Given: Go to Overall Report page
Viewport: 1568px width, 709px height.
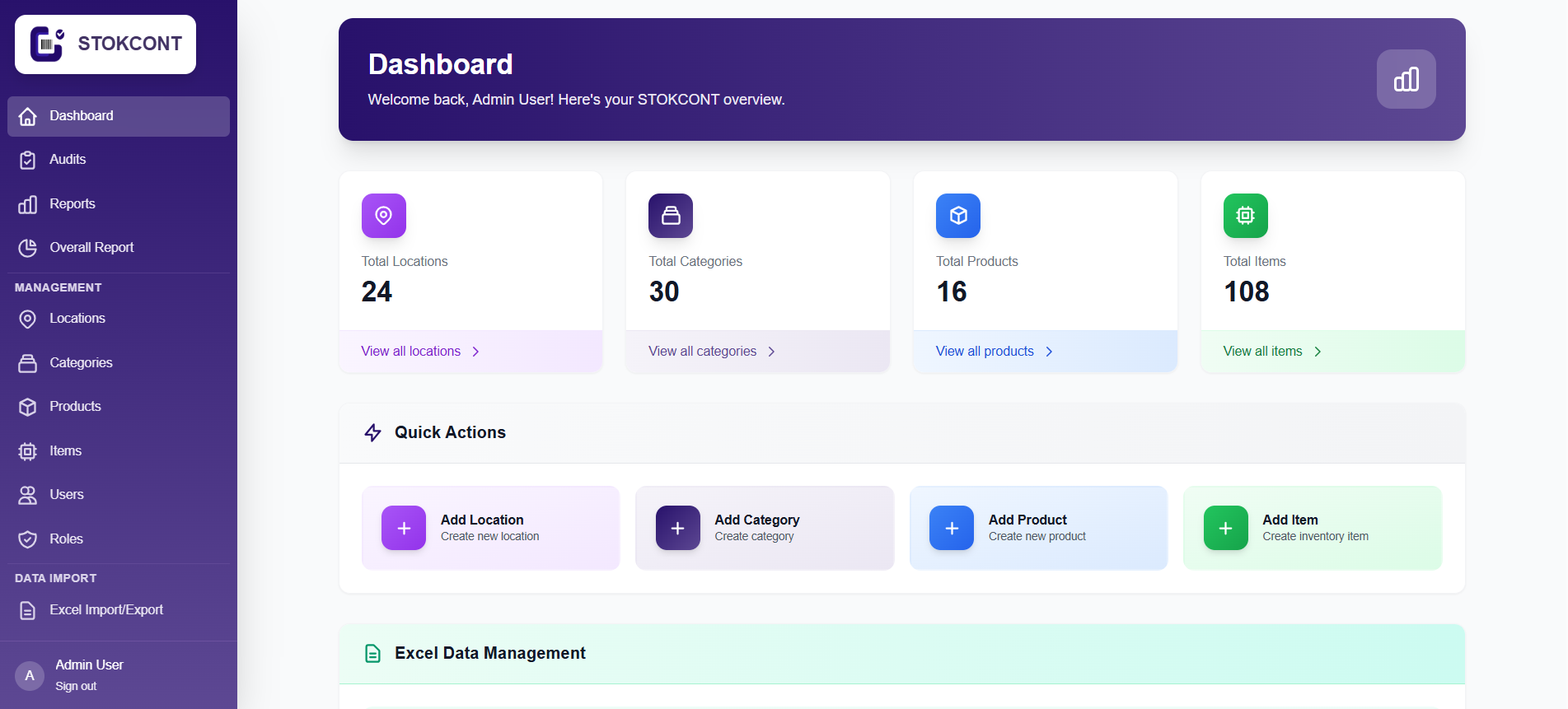Looking at the screenshot, I should [91, 247].
